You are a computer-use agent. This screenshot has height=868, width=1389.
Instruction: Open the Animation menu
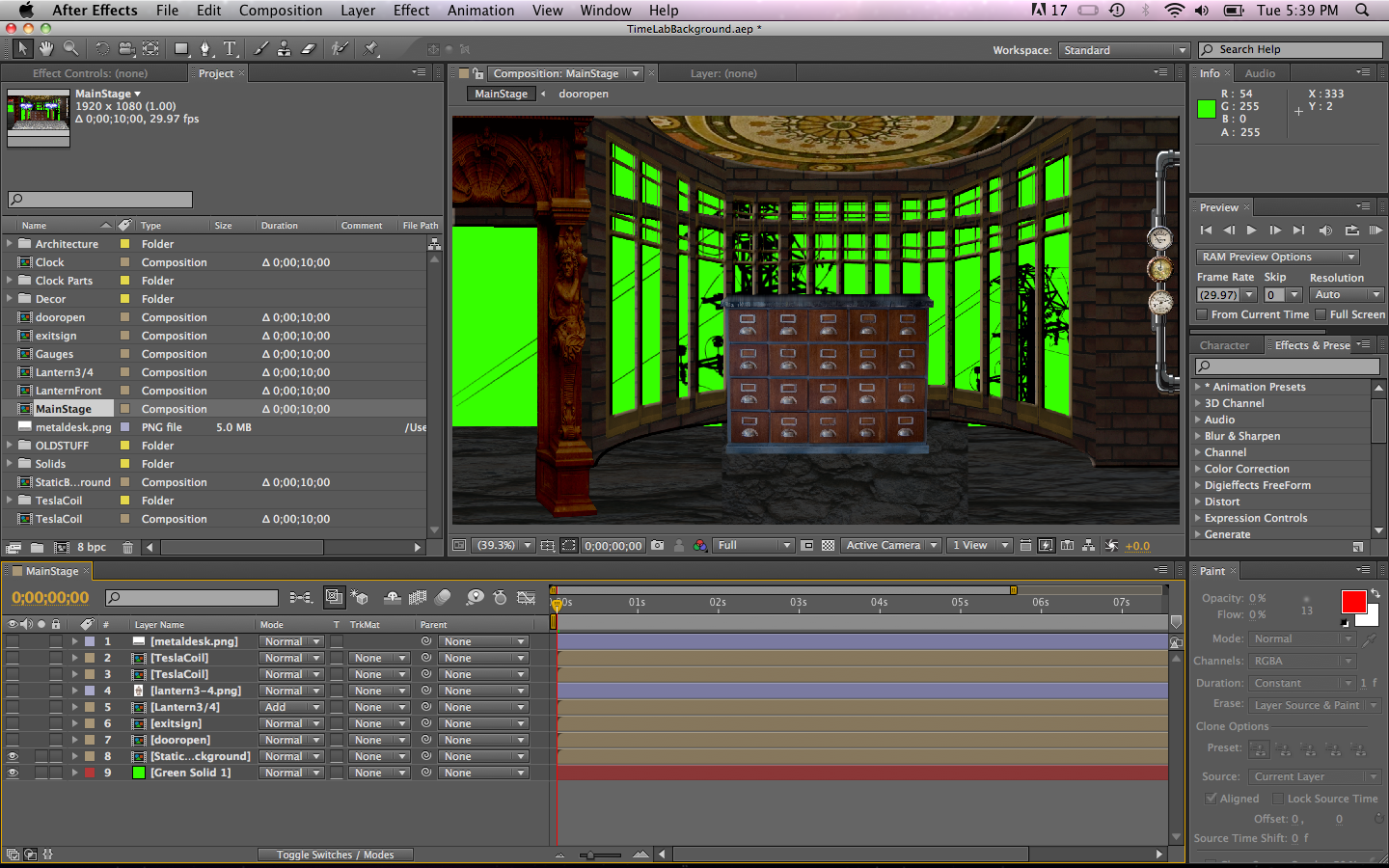click(480, 10)
